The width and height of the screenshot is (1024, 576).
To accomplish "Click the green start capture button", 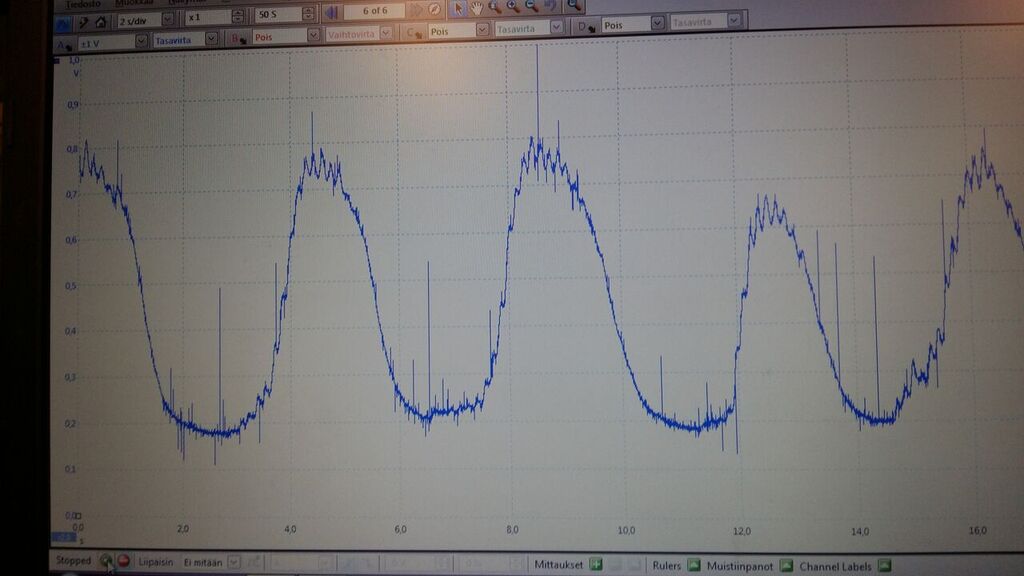I will (106, 560).
